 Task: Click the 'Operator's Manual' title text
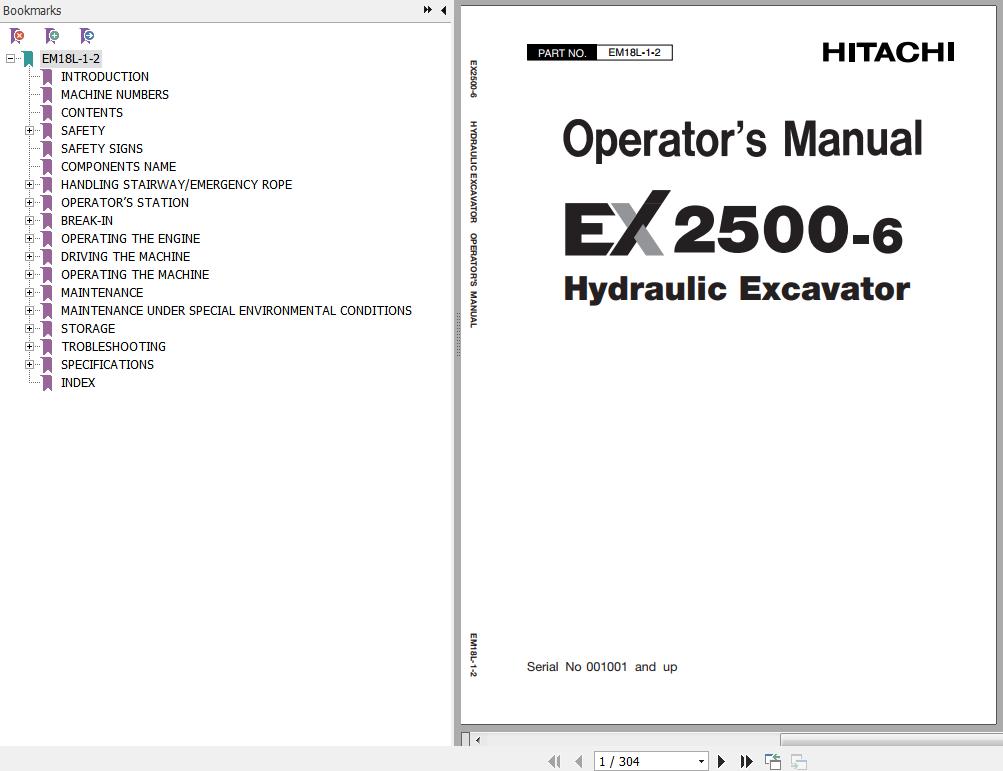pyautogui.click(x=743, y=138)
